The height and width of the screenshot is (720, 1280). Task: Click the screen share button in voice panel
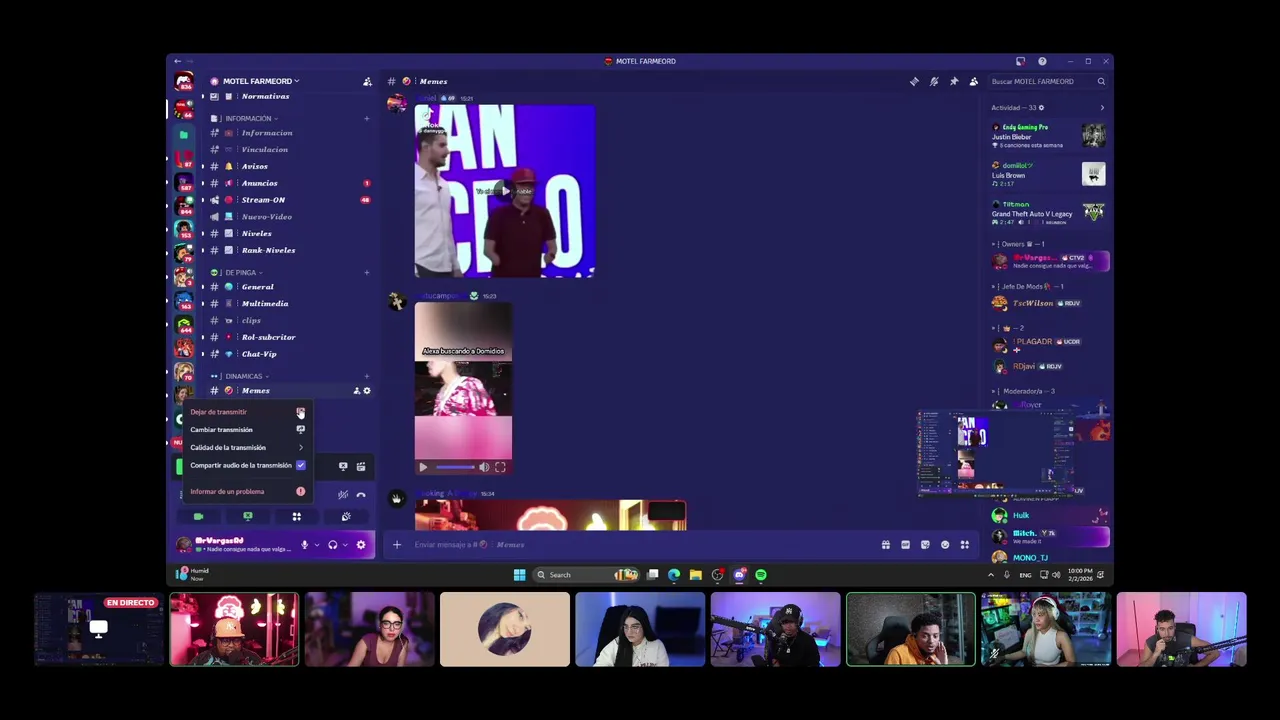tap(248, 517)
